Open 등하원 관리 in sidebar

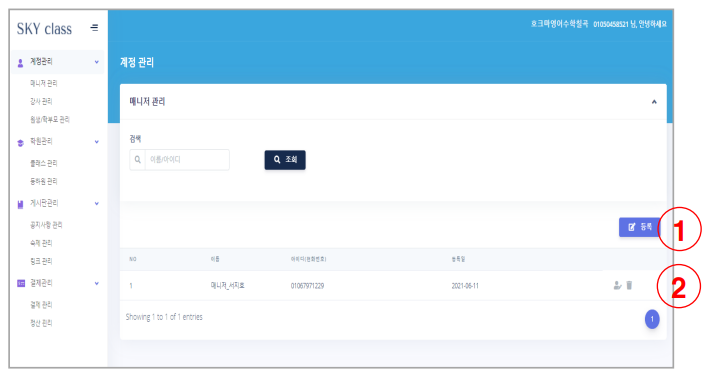pos(44,181)
